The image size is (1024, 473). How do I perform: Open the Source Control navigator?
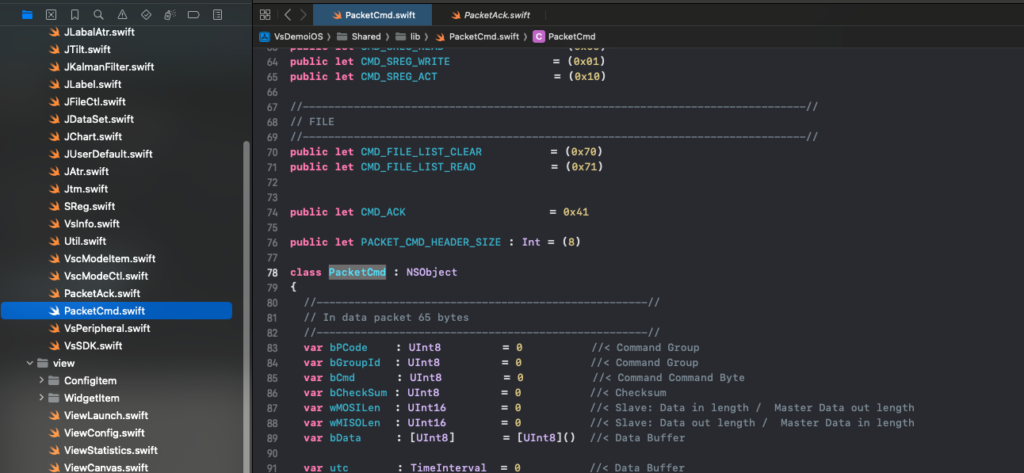coord(51,15)
